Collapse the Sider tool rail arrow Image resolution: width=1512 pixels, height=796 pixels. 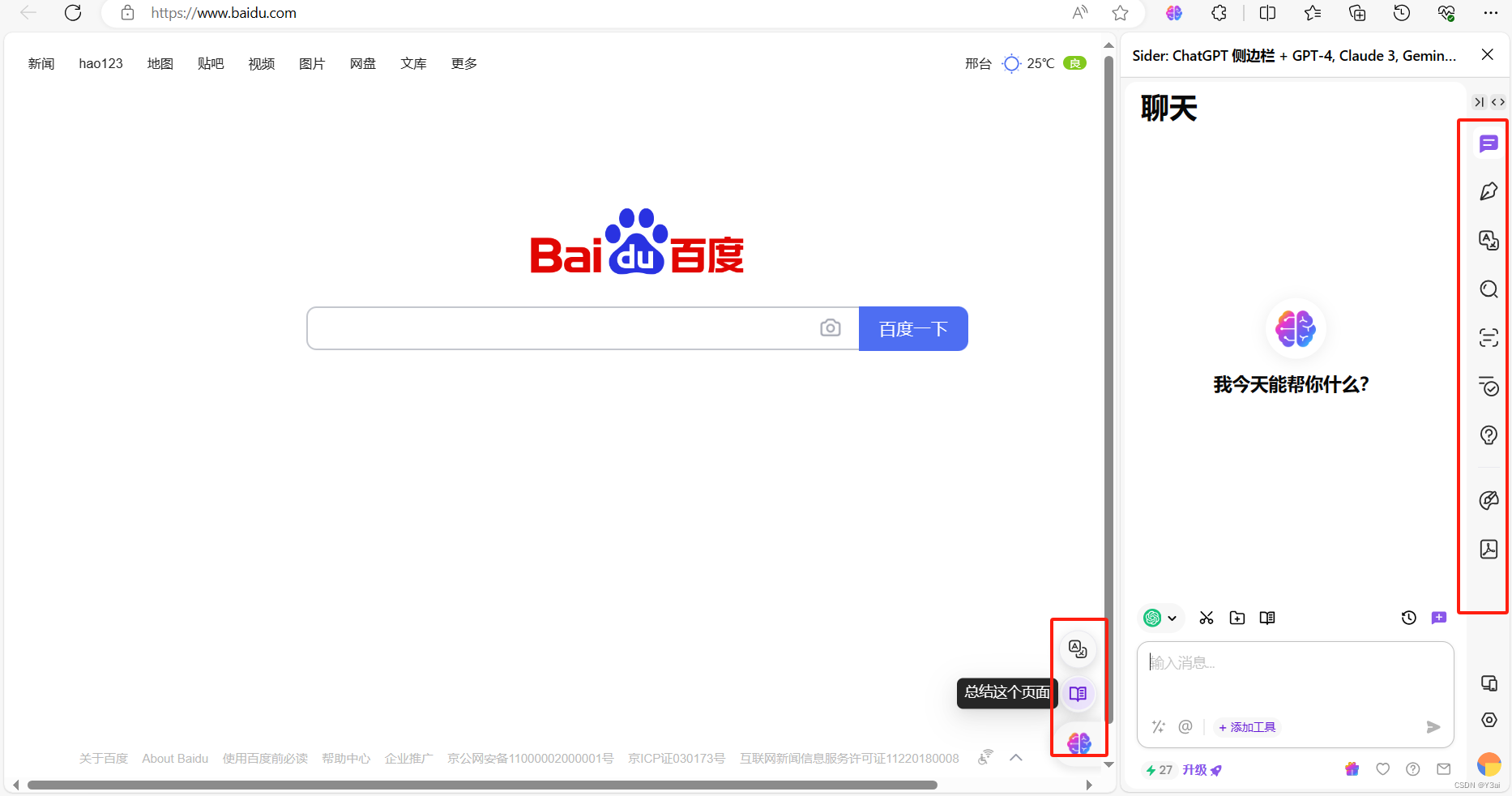point(1480,102)
